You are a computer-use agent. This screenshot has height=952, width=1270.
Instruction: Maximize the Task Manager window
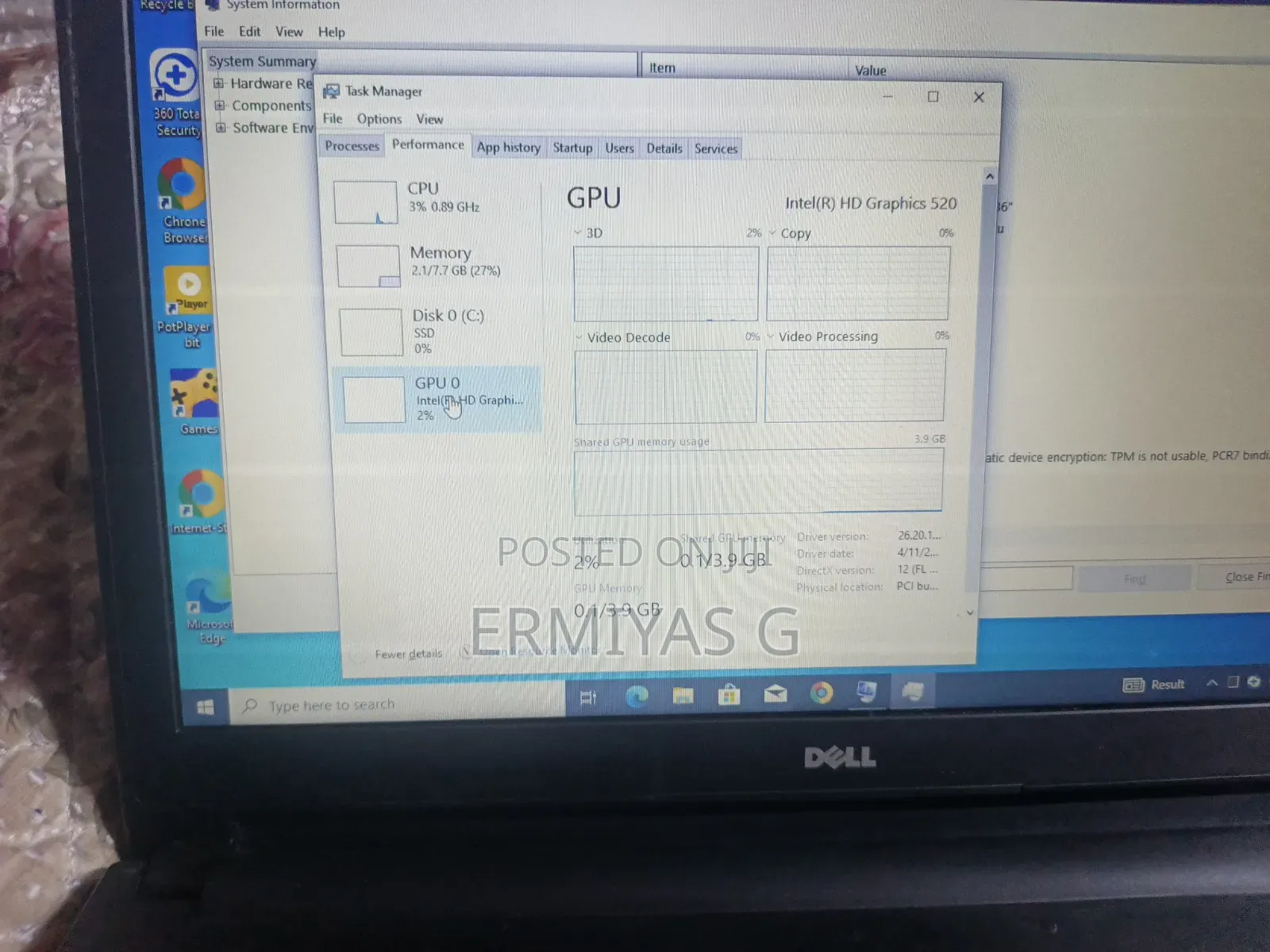point(933,97)
